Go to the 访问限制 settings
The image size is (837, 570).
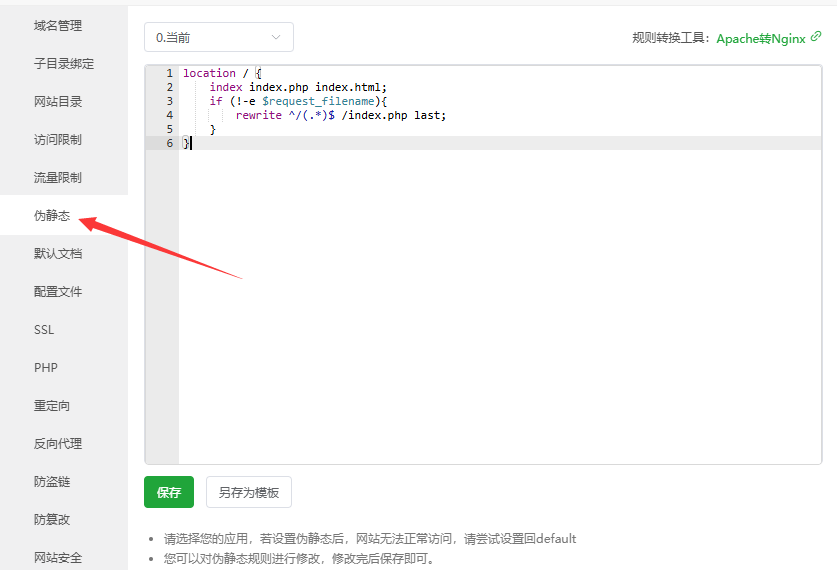point(58,140)
